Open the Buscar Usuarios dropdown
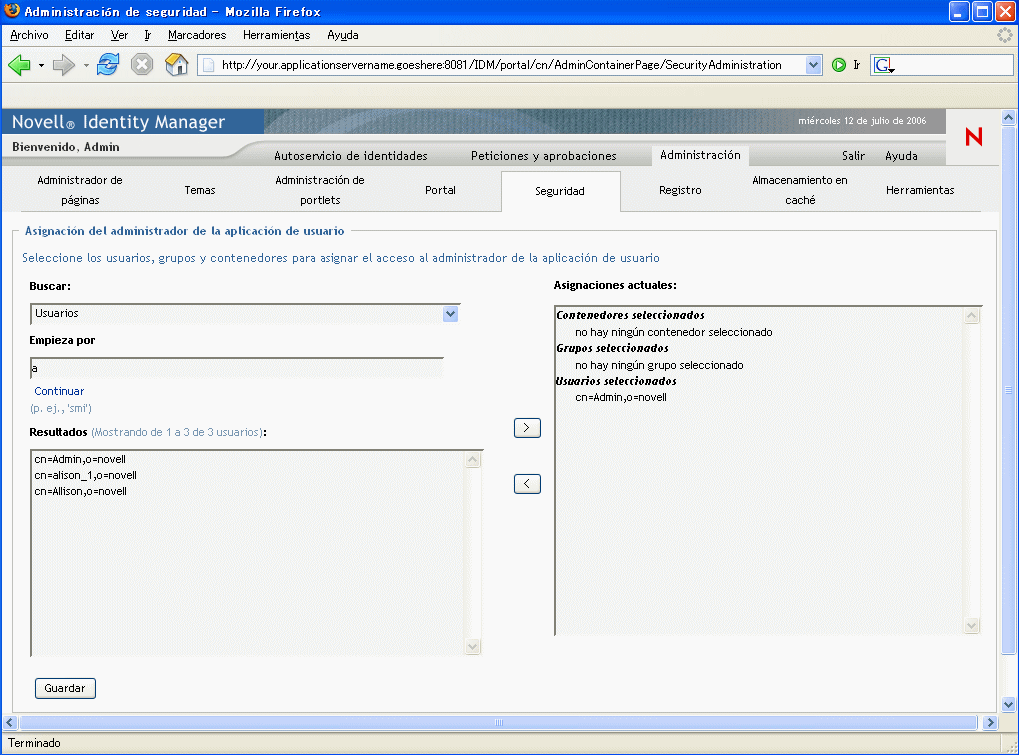 (450, 314)
